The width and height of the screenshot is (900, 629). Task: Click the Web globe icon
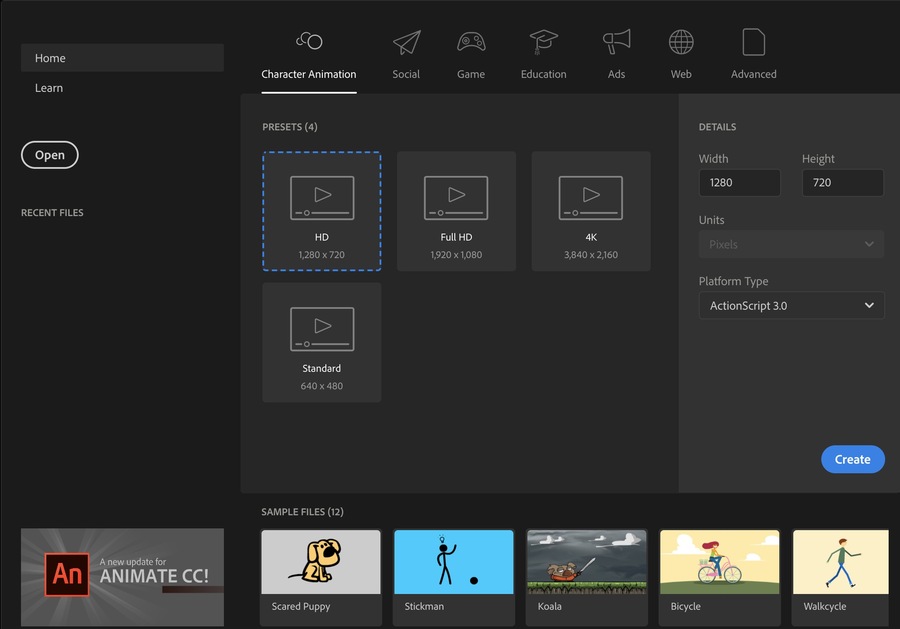click(x=681, y=42)
